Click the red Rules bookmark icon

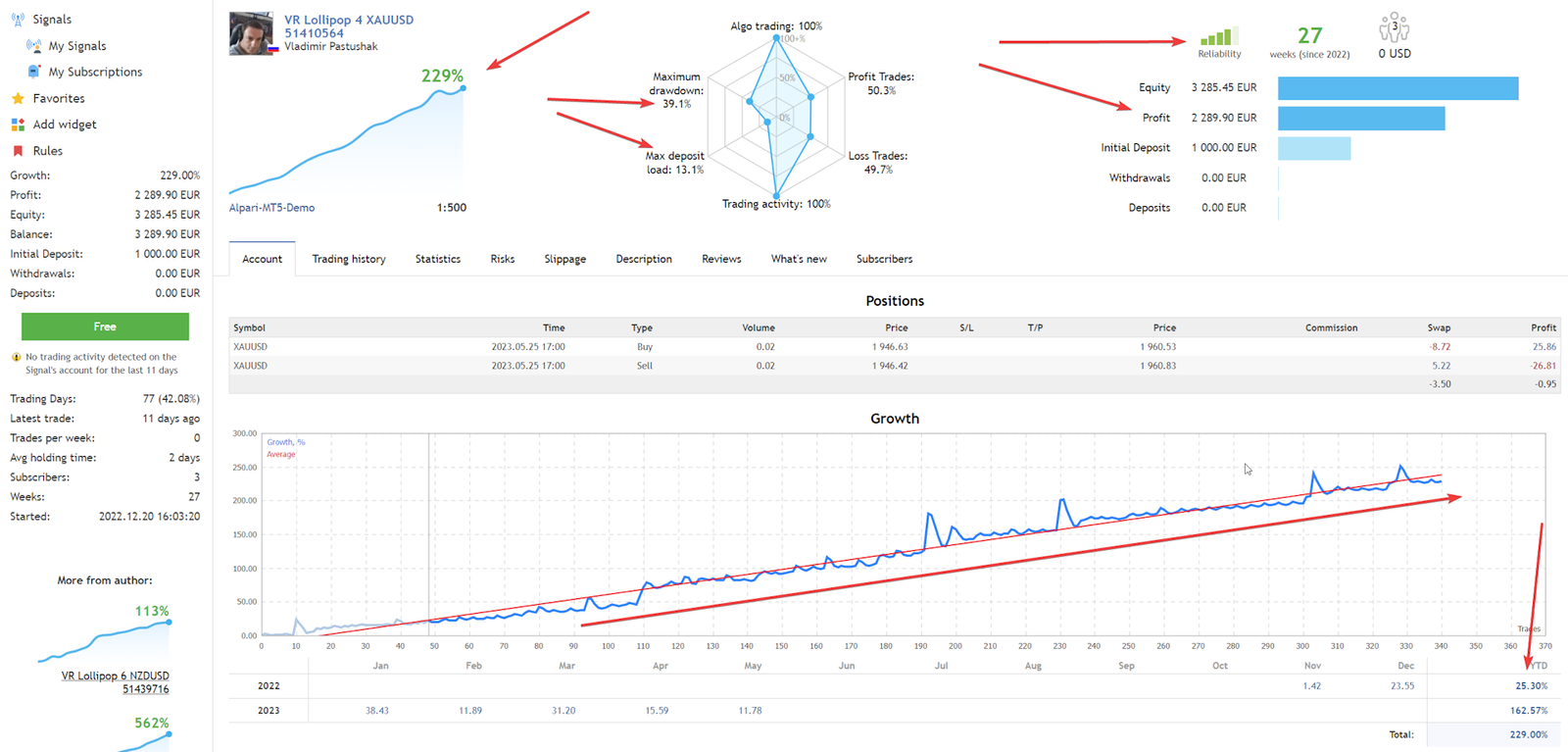tap(18, 151)
